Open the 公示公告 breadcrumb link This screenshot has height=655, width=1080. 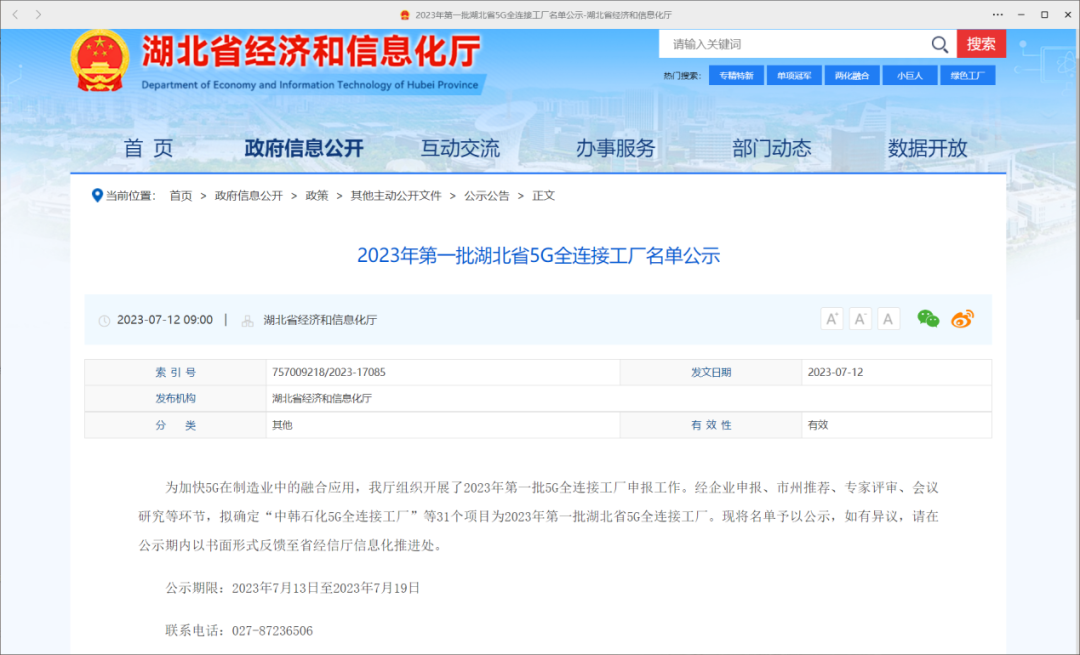487,195
